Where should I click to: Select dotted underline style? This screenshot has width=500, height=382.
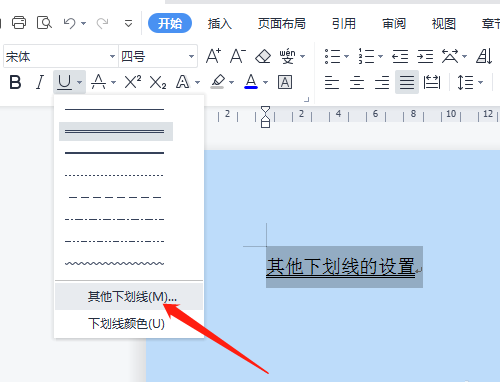(x=115, y=175)
